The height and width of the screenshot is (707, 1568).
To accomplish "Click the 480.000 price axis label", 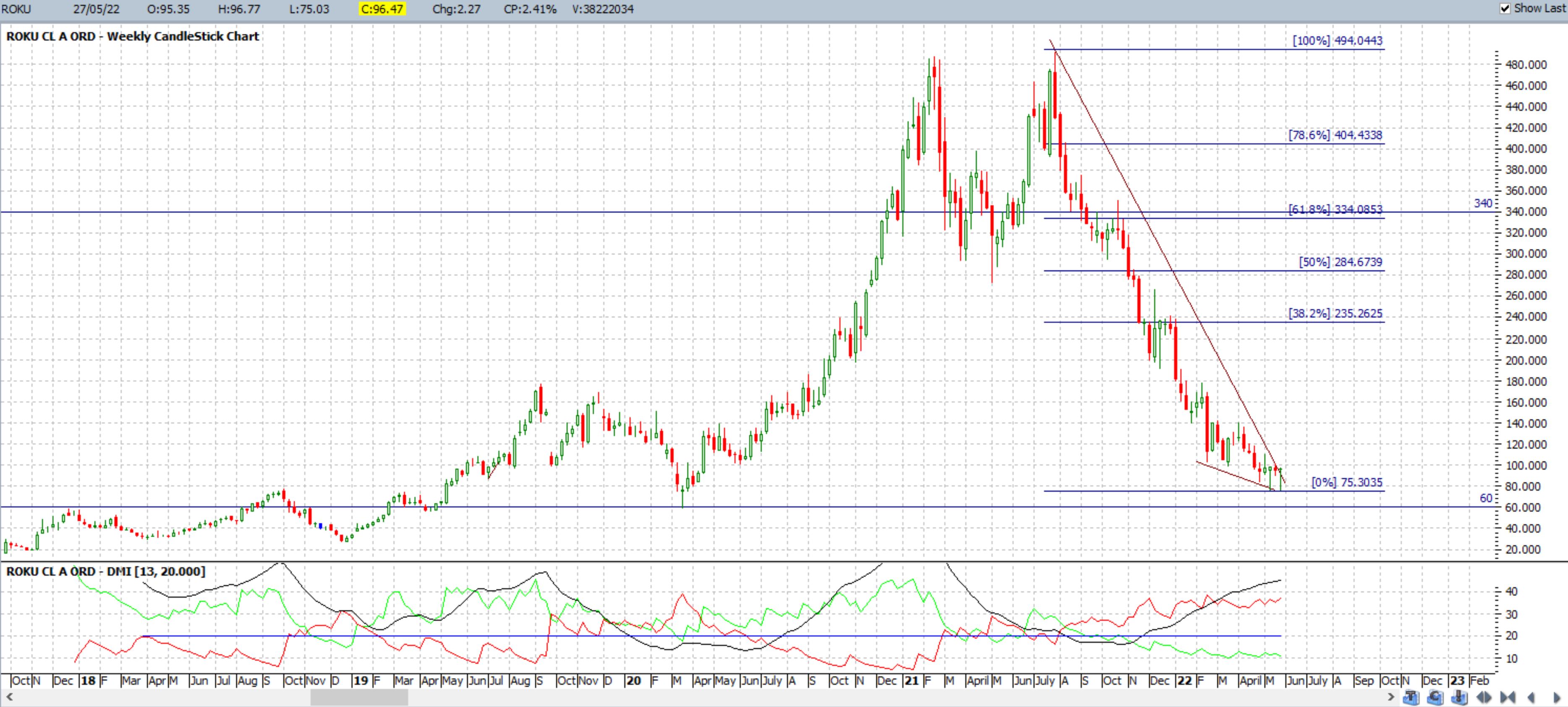I will click(x=1526, y=65).
